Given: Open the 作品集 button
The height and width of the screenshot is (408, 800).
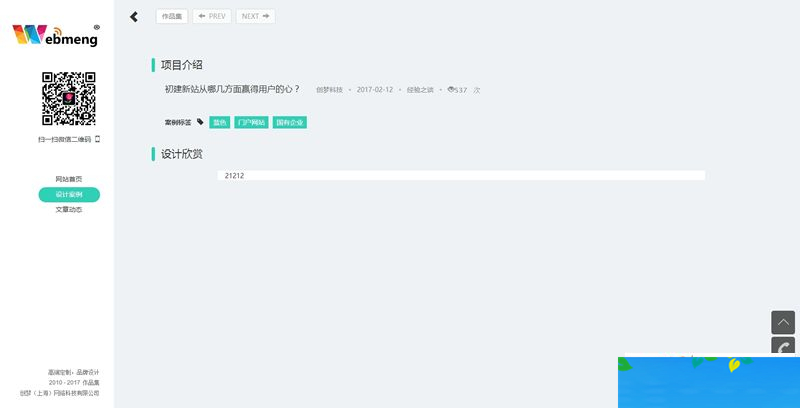Looking at the screenshot, I should pyautogui.click(x=171, y=17).
